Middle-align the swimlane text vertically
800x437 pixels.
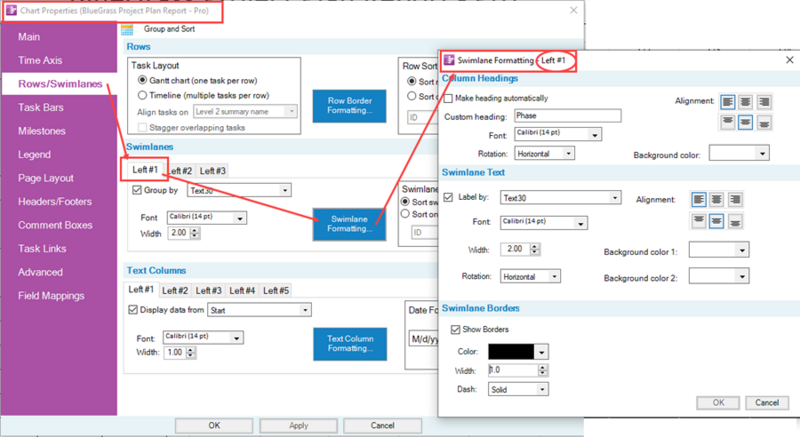[x=716, y=221]
